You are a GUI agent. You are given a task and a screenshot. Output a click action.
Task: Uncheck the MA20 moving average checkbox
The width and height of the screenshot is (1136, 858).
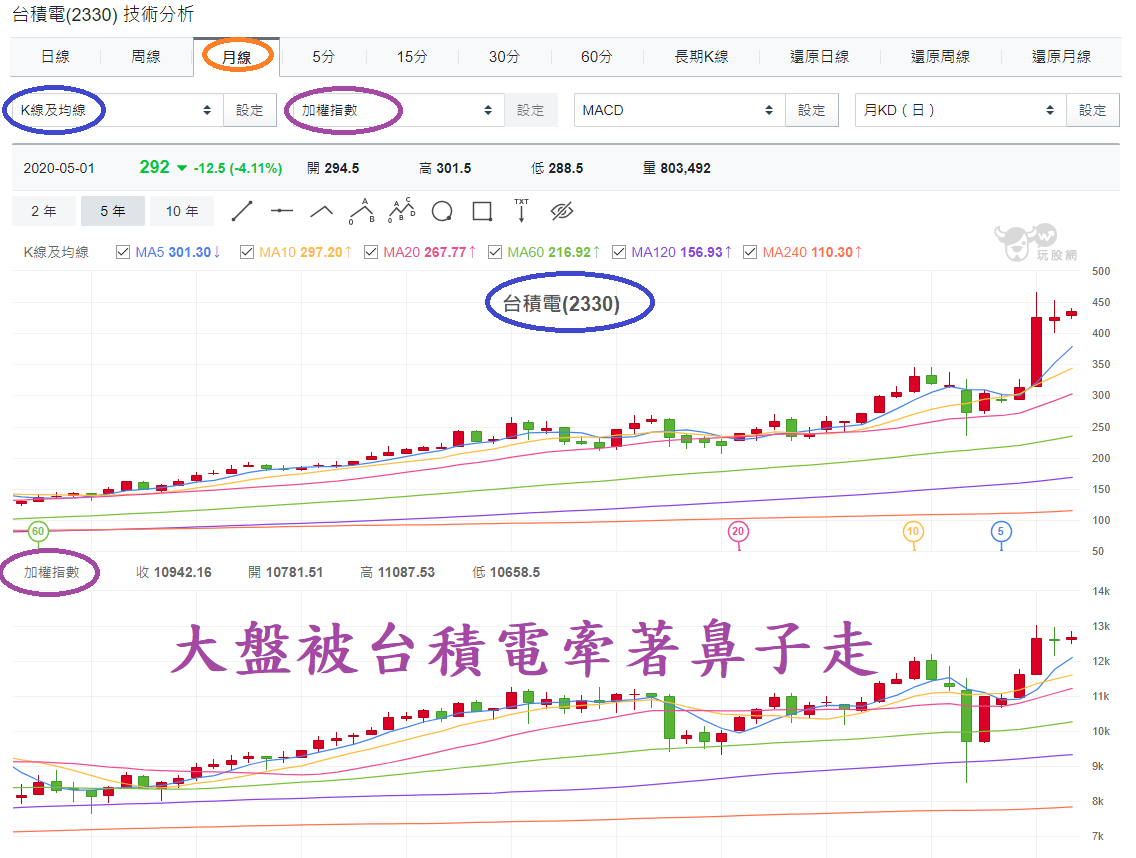(x=371, y=252)
